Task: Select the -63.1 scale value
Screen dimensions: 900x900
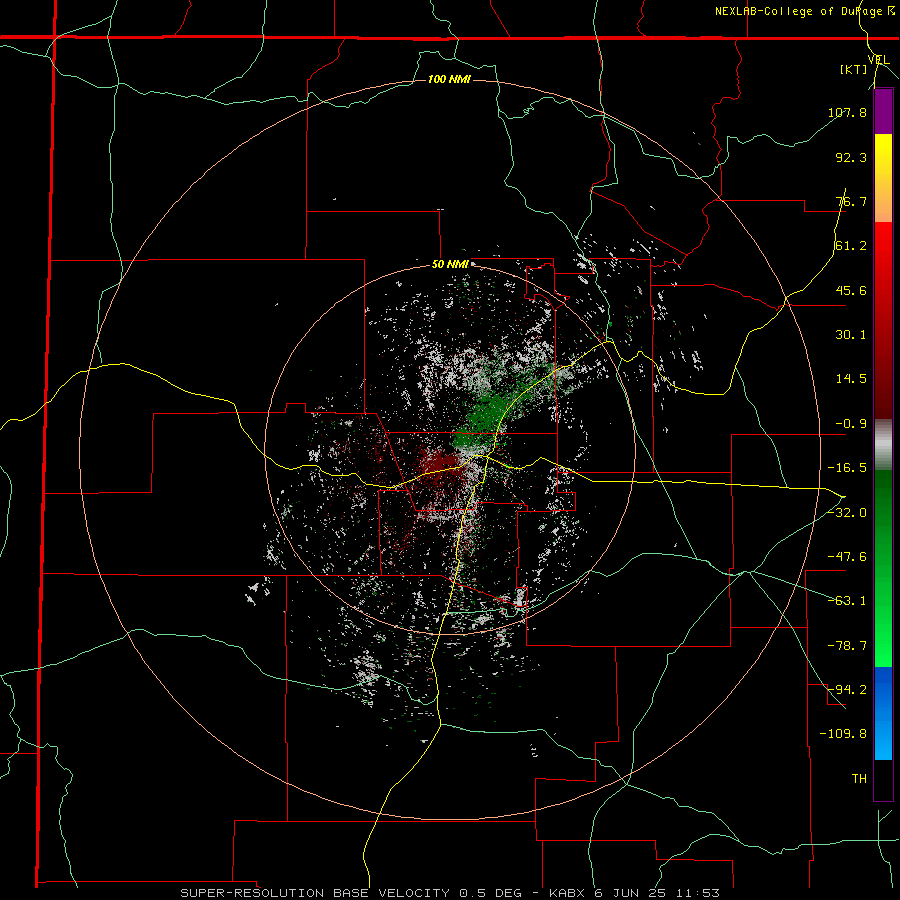Action: (x=847, y=601)
